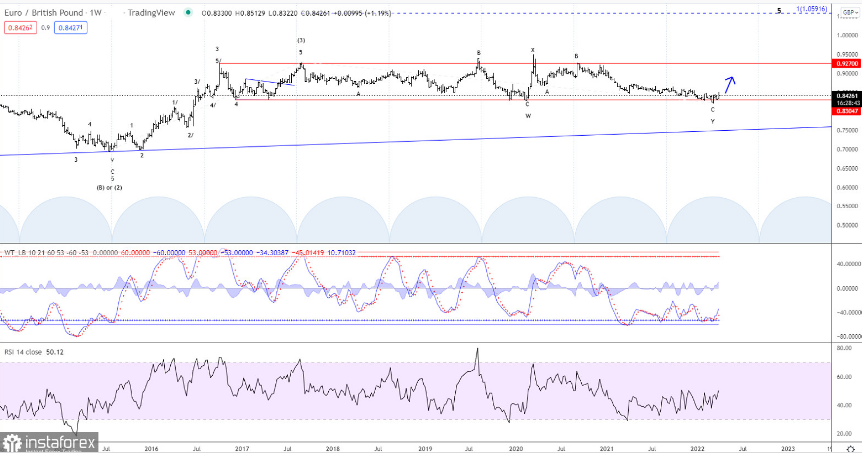Image resolution: width=862 pixels, height=453 pixels.
Task: Click the instaforex logo watermark
Action: coord(49,442)
